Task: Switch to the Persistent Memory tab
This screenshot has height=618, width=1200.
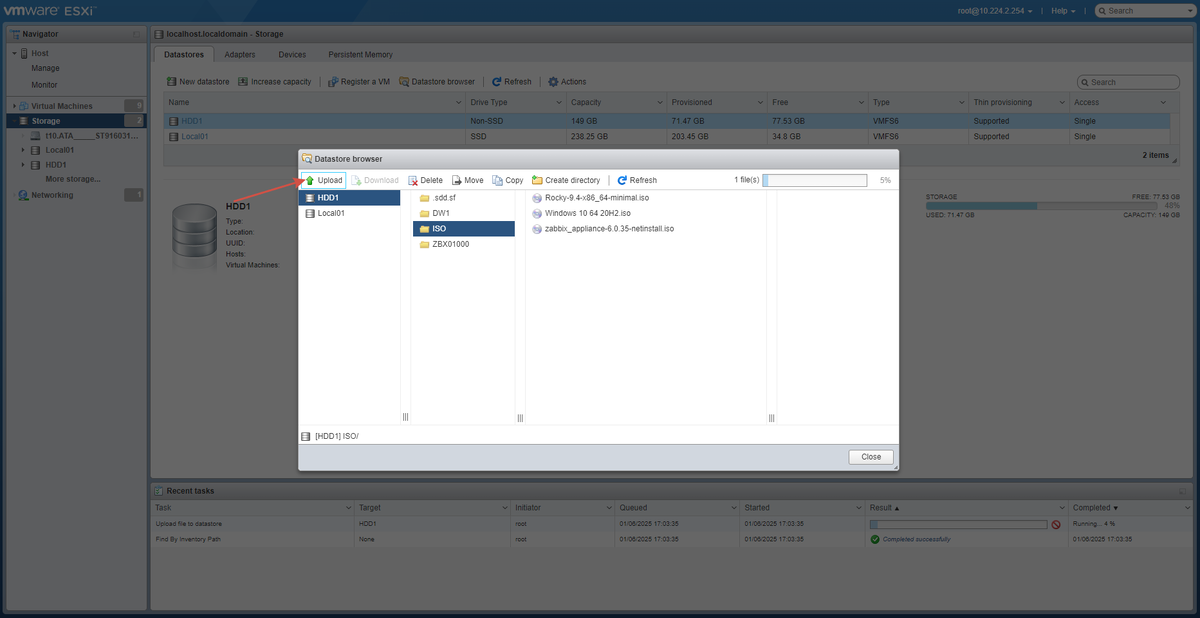Action: 360,54
